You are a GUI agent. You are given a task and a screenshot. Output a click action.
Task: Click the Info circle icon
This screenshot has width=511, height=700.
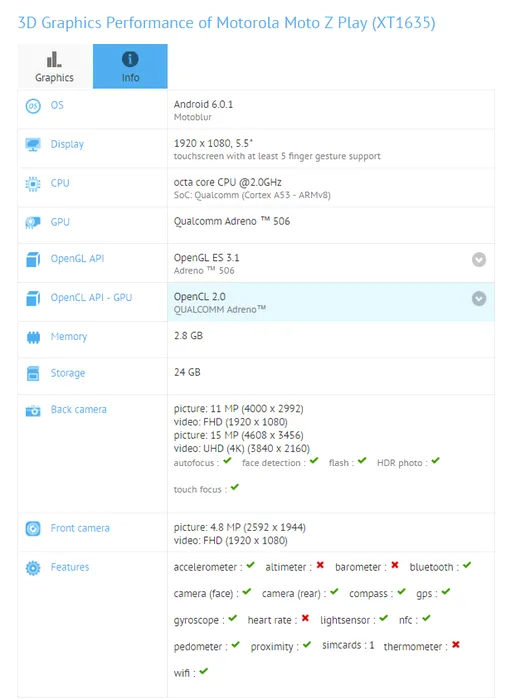click(x=130, y=59)
